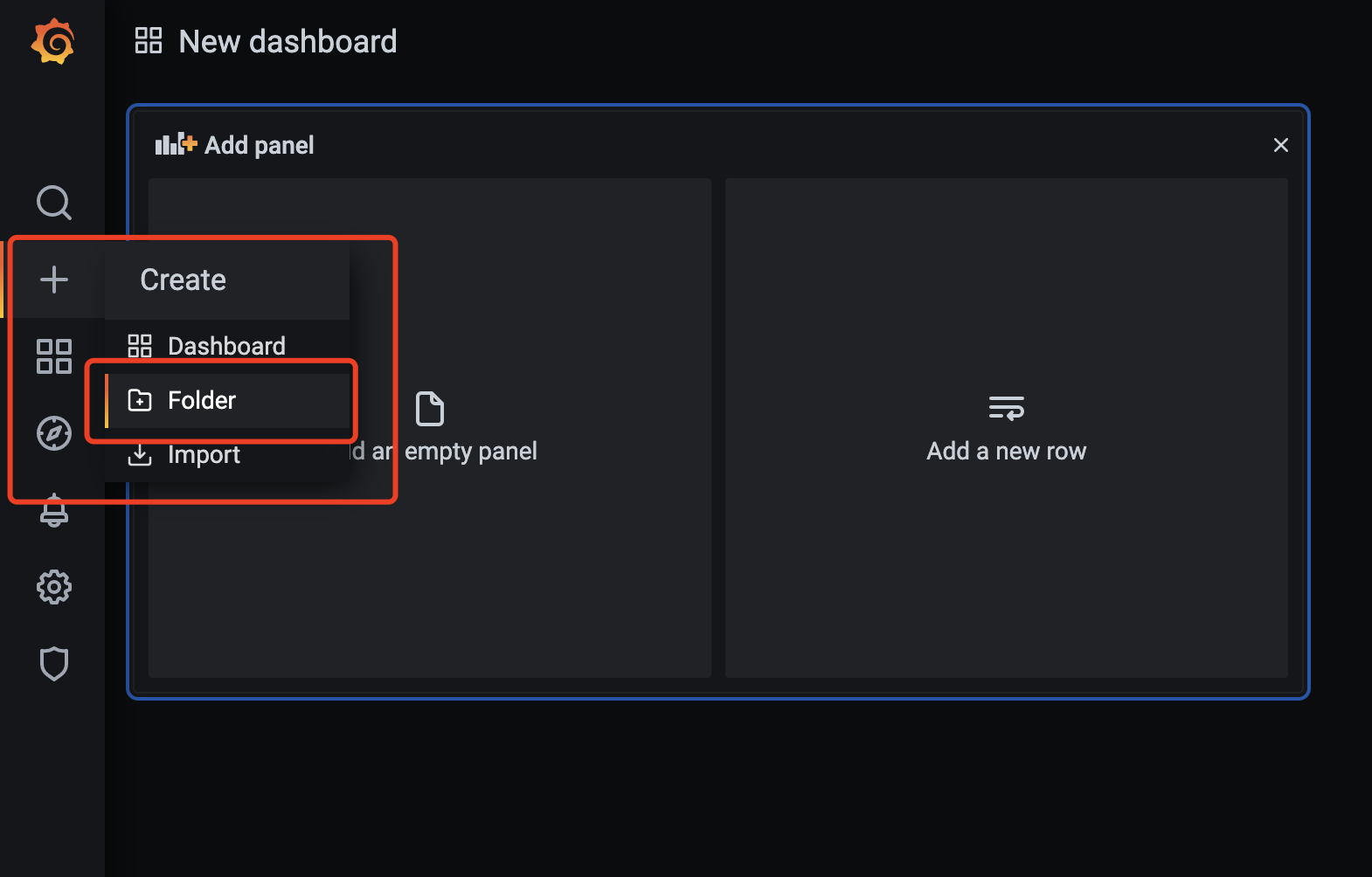
Task: Click the Add a new row card
Action: click(x=1007, y=428)
